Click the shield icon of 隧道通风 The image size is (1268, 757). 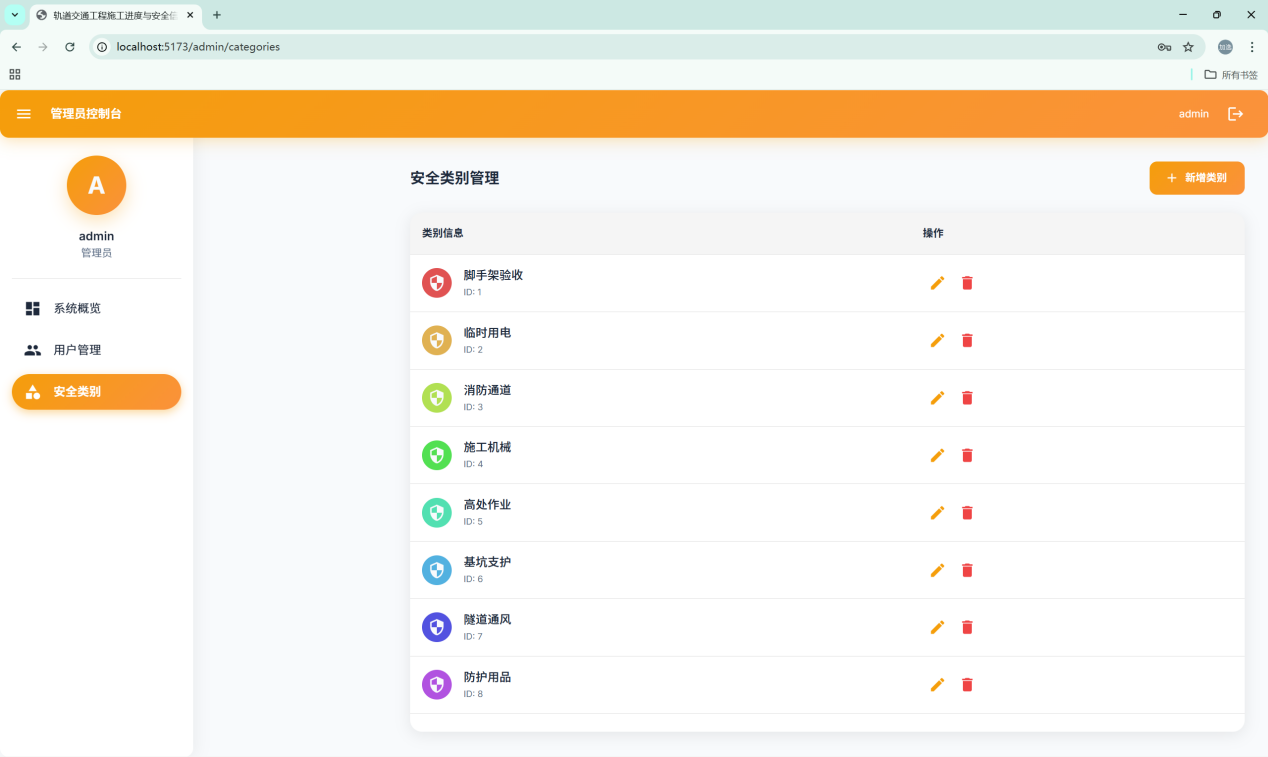tap(437, 627)
